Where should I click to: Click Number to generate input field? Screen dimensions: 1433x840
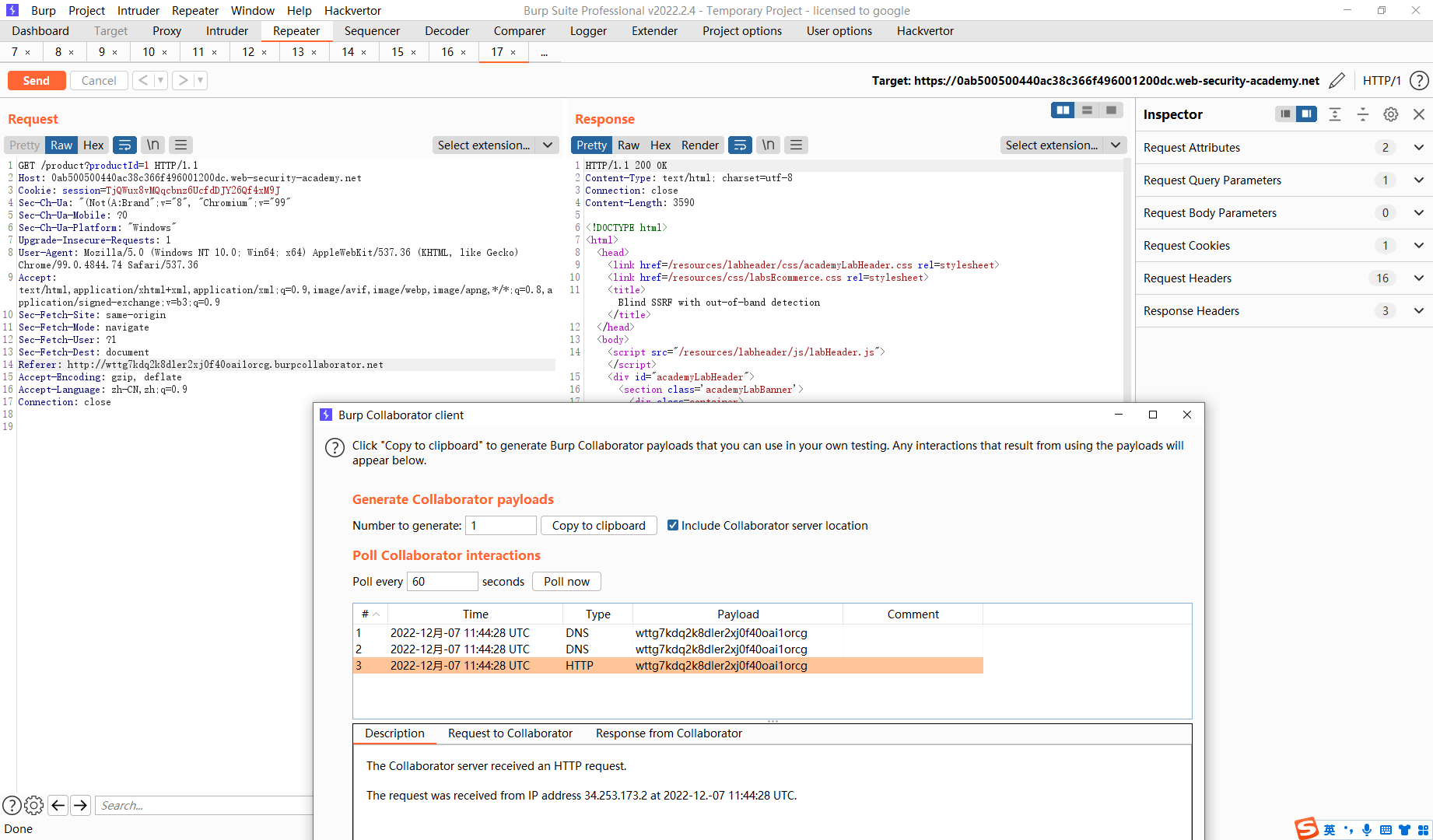tap(501, 526)
